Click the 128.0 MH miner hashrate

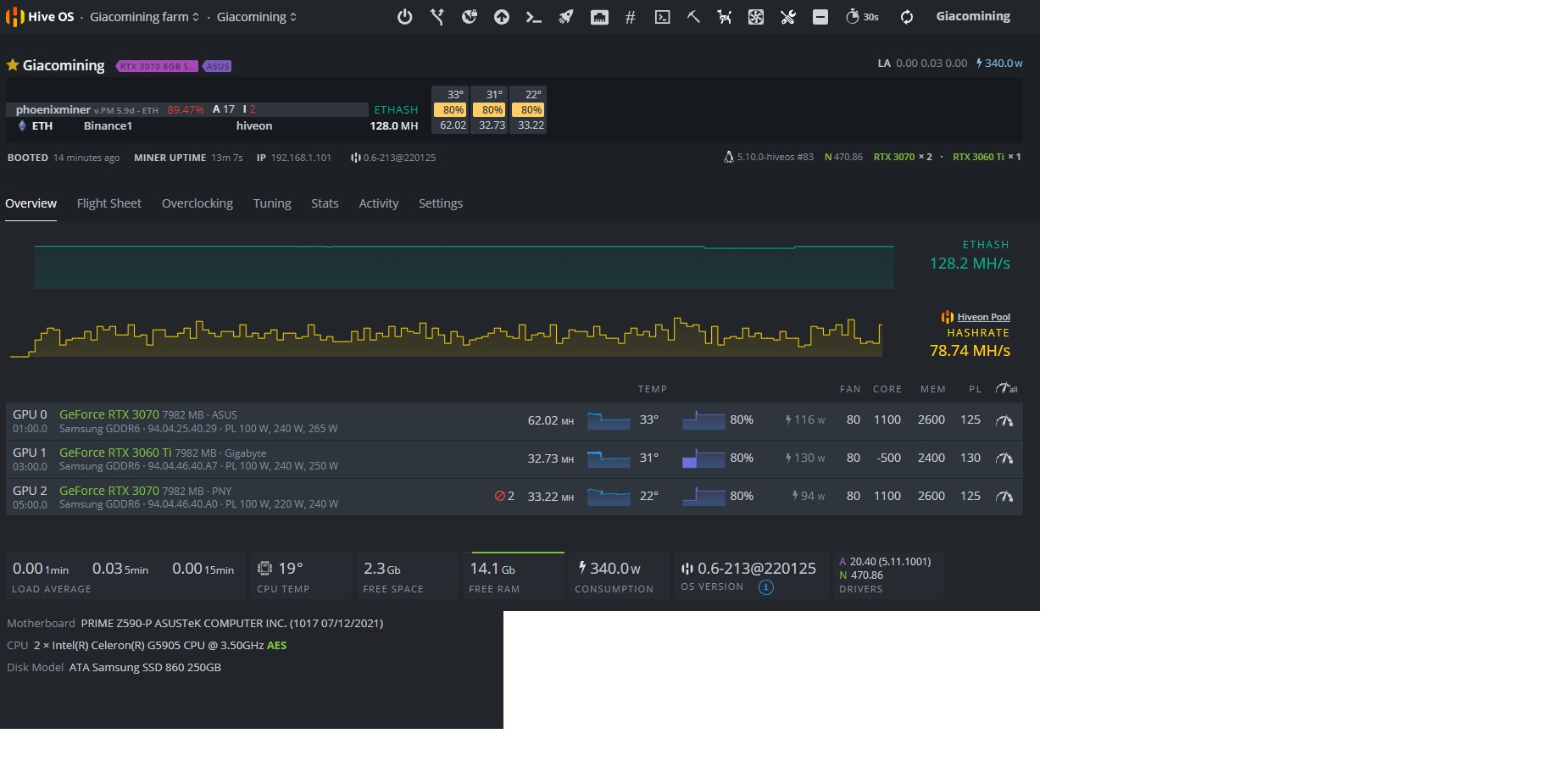pos(394,125)
